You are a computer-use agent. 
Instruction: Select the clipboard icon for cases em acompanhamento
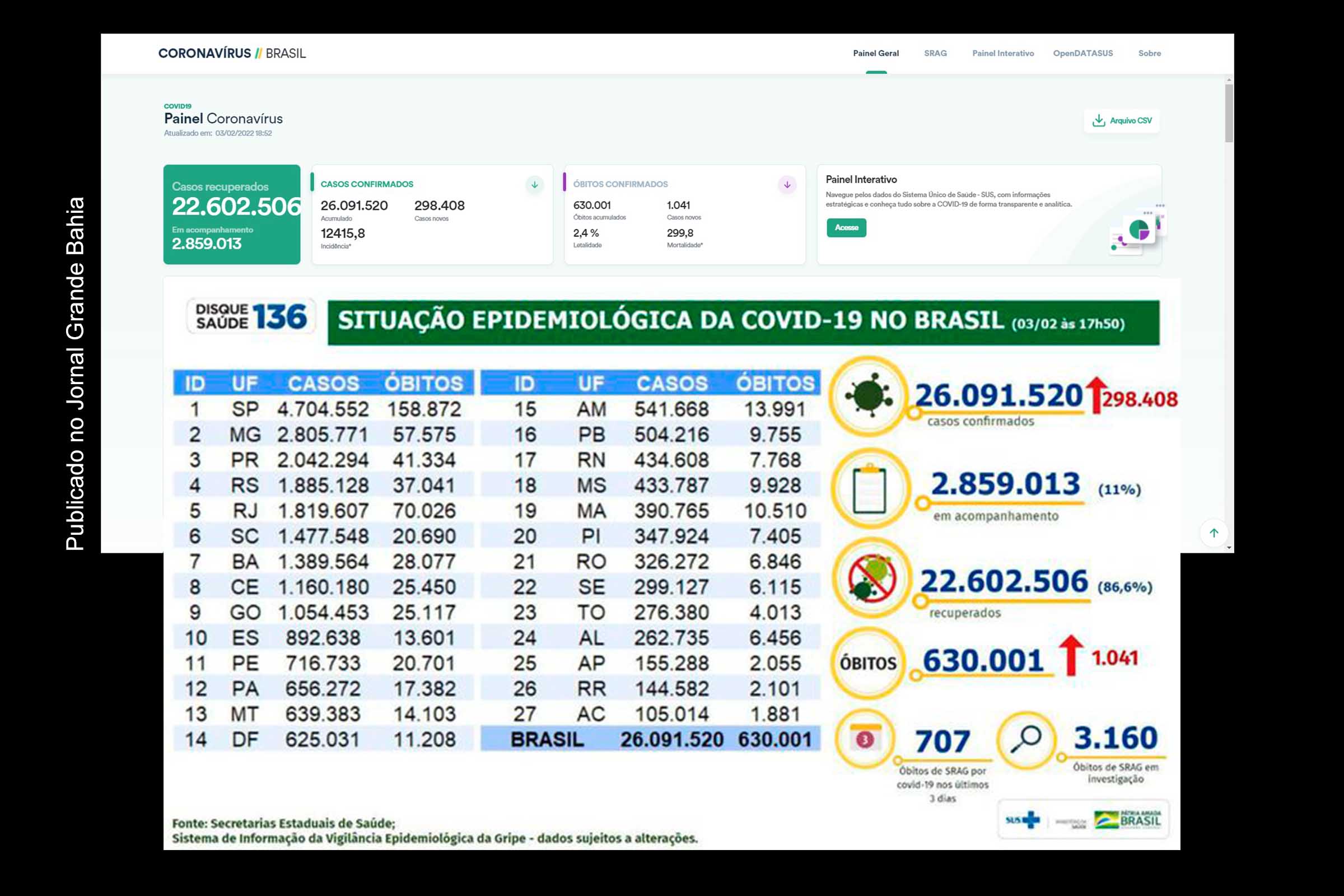[x=869, y=488]
